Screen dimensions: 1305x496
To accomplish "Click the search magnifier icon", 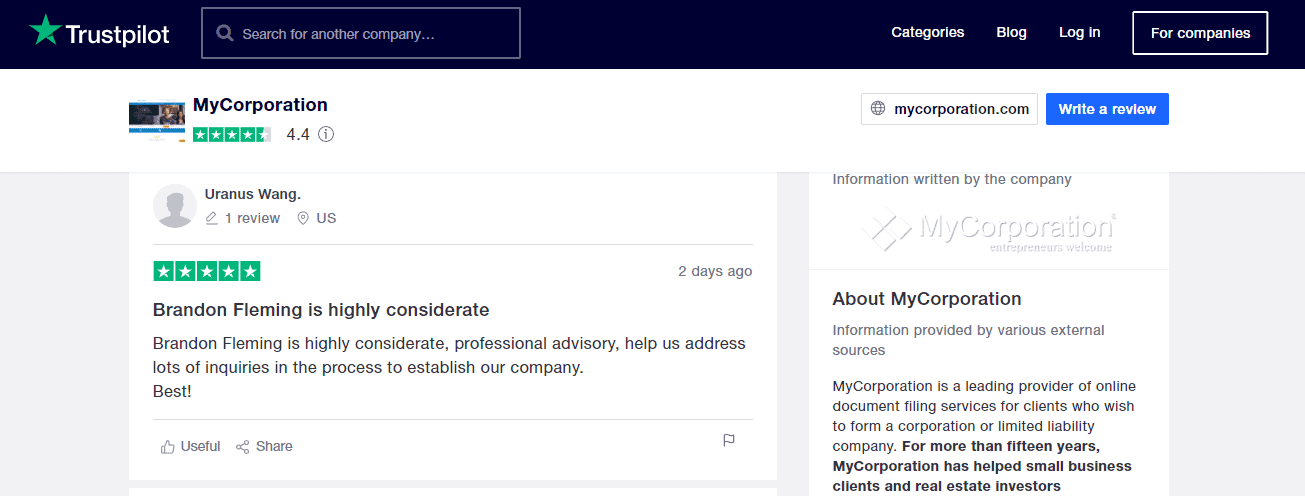I will (225, 33).
